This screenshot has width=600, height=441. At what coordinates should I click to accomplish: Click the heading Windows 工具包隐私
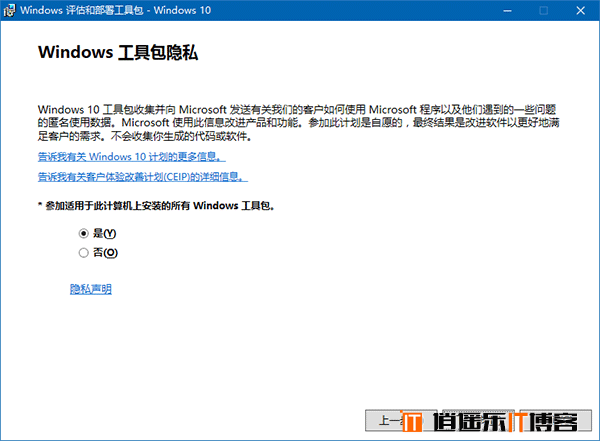[x=118, y=52]
